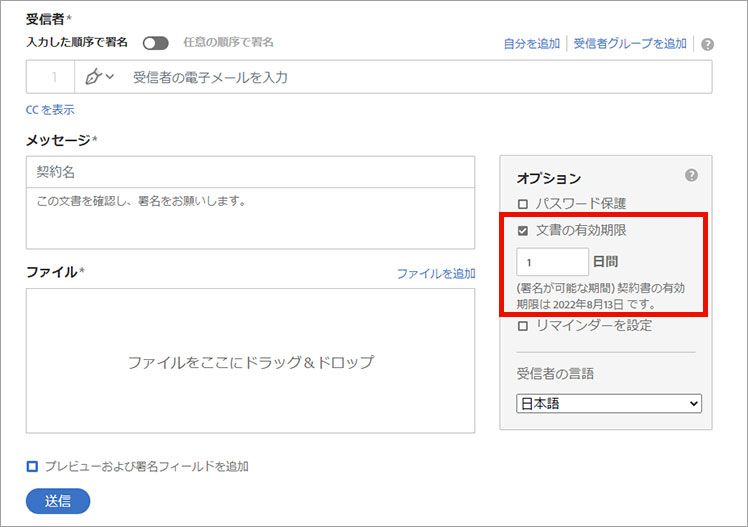
Task: Enable the リマインダーを設定 checkbox
Action: (523, 326)
